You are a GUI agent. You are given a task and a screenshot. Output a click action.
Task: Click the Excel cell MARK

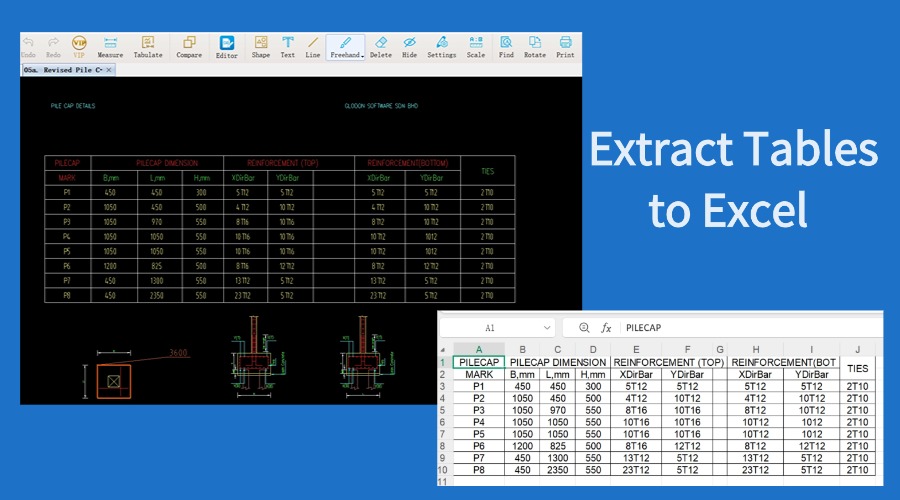(x=479, y=374)
